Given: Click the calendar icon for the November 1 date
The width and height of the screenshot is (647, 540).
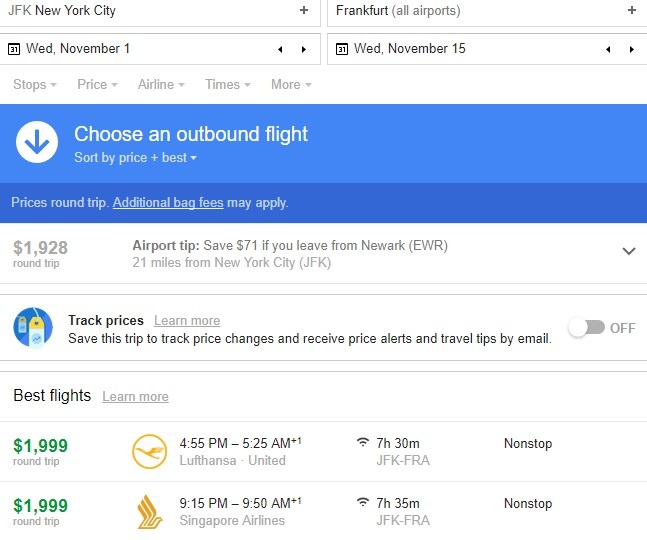Looking at the screenshot, I should tap(14, 49).
